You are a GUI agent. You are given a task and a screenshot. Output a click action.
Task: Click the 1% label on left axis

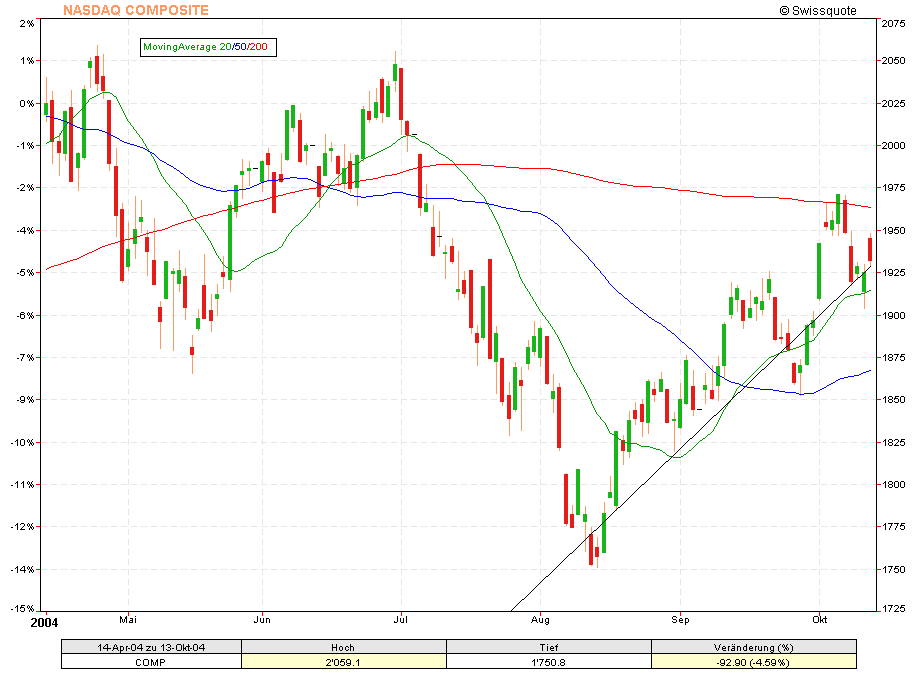(27, 61)
